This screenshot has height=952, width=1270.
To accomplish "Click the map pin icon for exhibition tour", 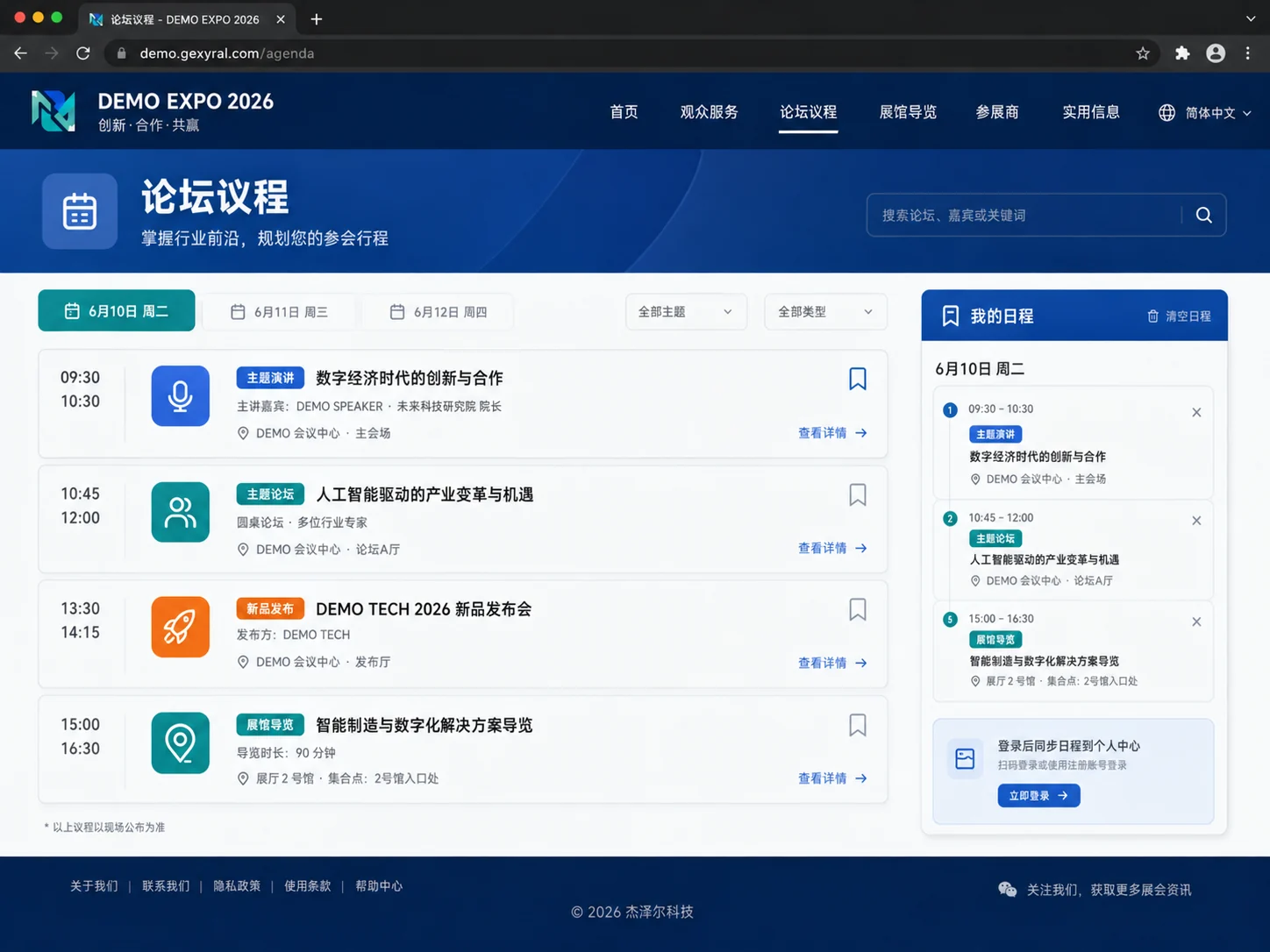I will (181, 743).
